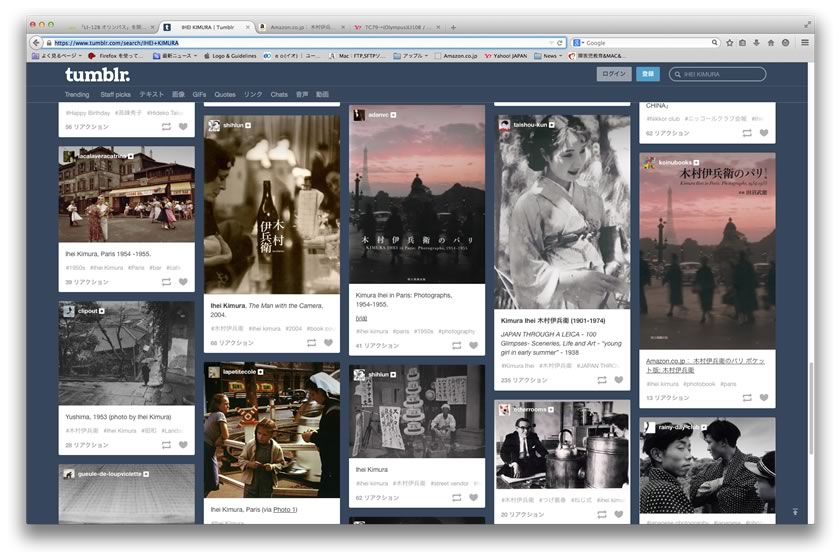Viewport: 840px width, 560px height.
Task: Open the taishou-kun kimono woman photo
Action: coord(562,212)
